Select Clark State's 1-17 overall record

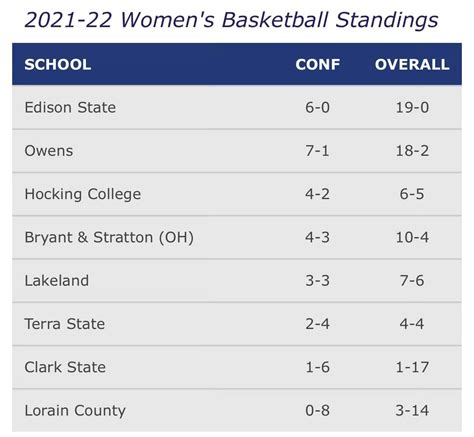pyautogui.click(x=412, y=367)
